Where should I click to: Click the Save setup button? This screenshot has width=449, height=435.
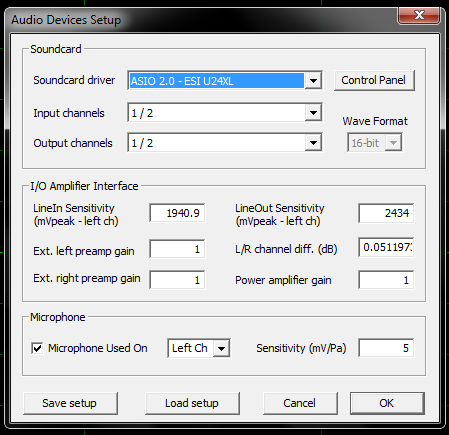point(70,403)
